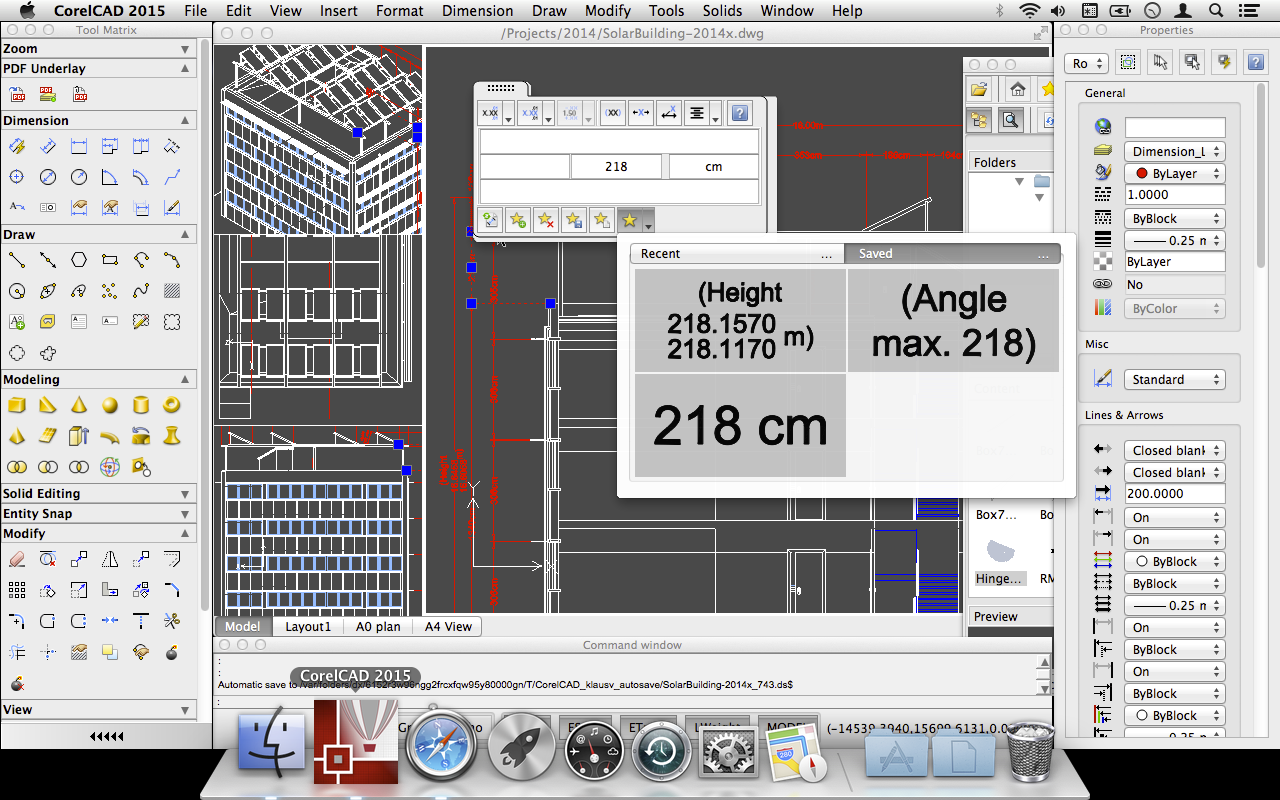The height and width of the screenshot is (800, 1280).
Task: Select the "218 cm" saved favorite
Action: [740, 426]
